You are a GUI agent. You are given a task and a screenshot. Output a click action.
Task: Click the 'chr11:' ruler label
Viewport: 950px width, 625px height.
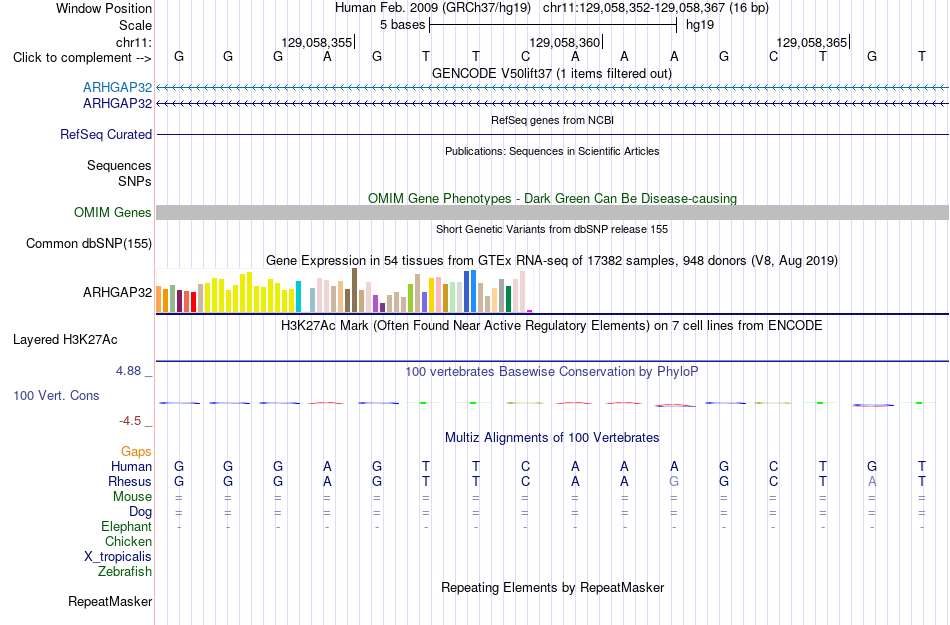click(x=133, y=42)
